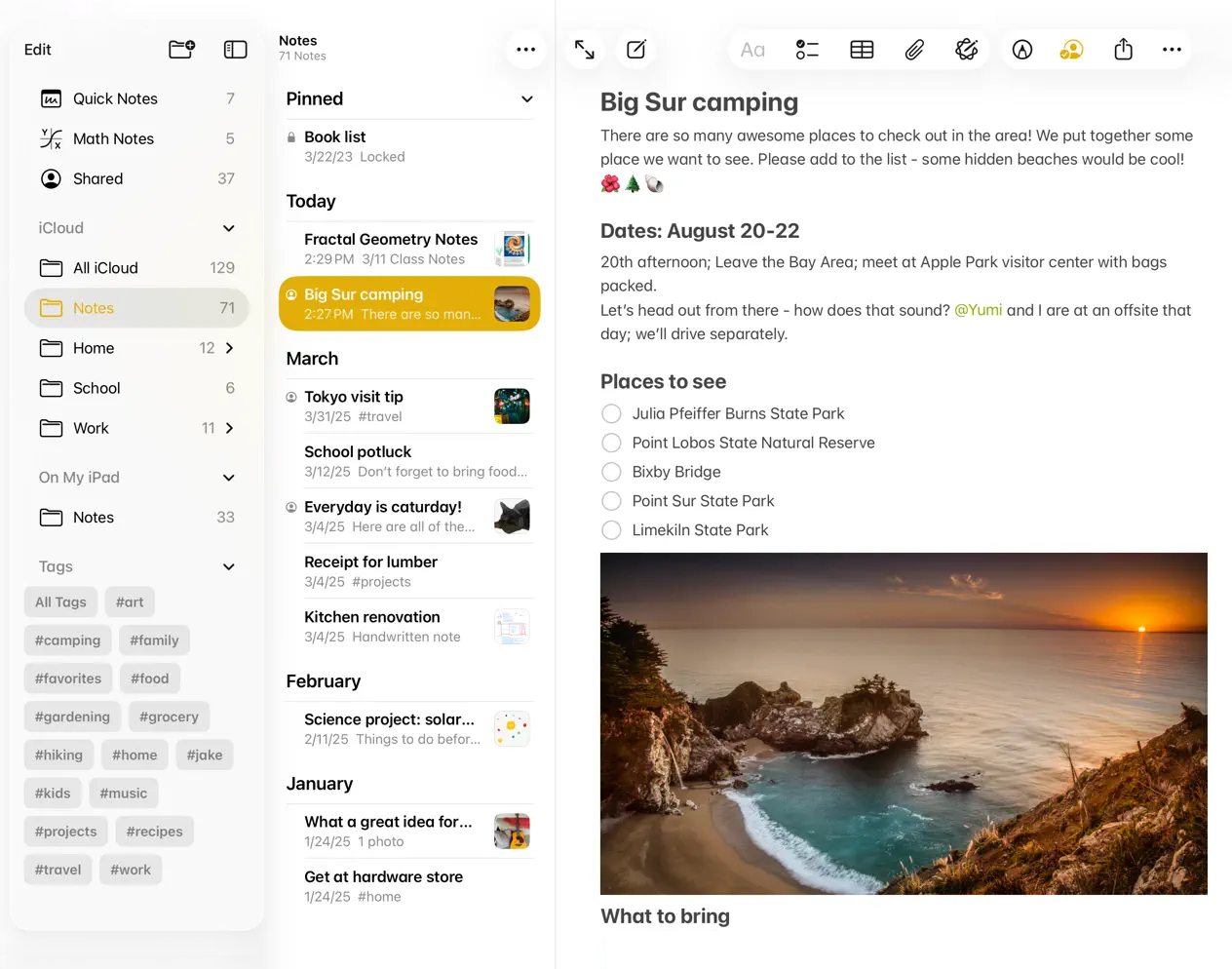
Task: Click the compose new note icon
Action: (x=636, y=50)
